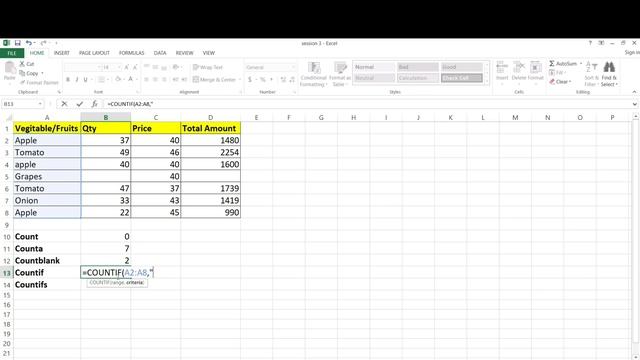This screenshot has width=640, height=360.
Task: Toggle Wrap Text
Action: pos(208,67)
